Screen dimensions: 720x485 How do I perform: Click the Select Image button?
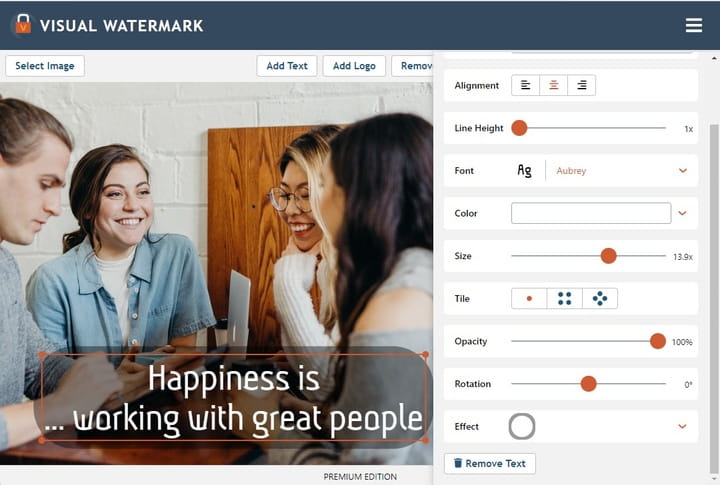45,66
